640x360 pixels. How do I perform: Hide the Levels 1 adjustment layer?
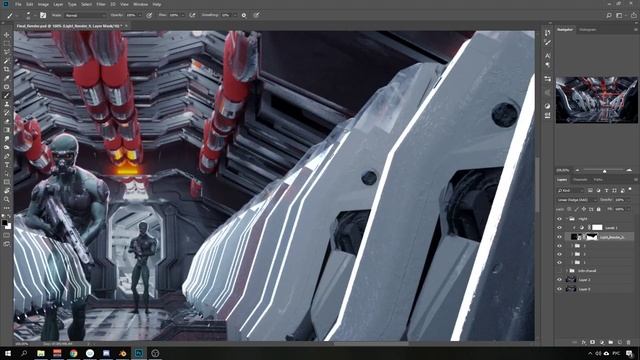point(560,228)
